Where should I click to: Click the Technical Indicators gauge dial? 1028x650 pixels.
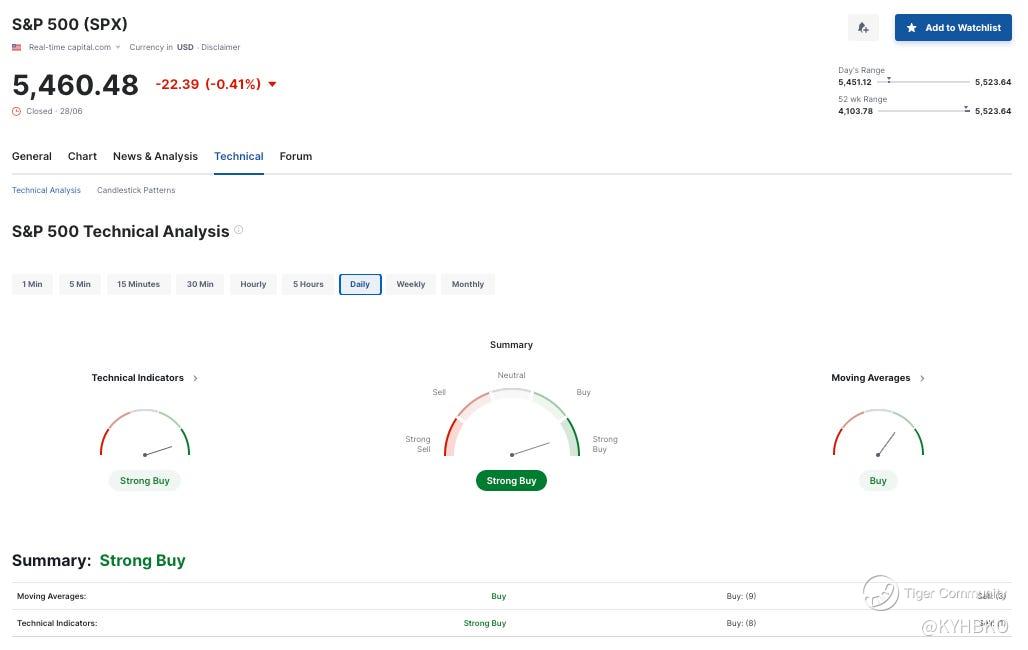(x=145, y=433)
